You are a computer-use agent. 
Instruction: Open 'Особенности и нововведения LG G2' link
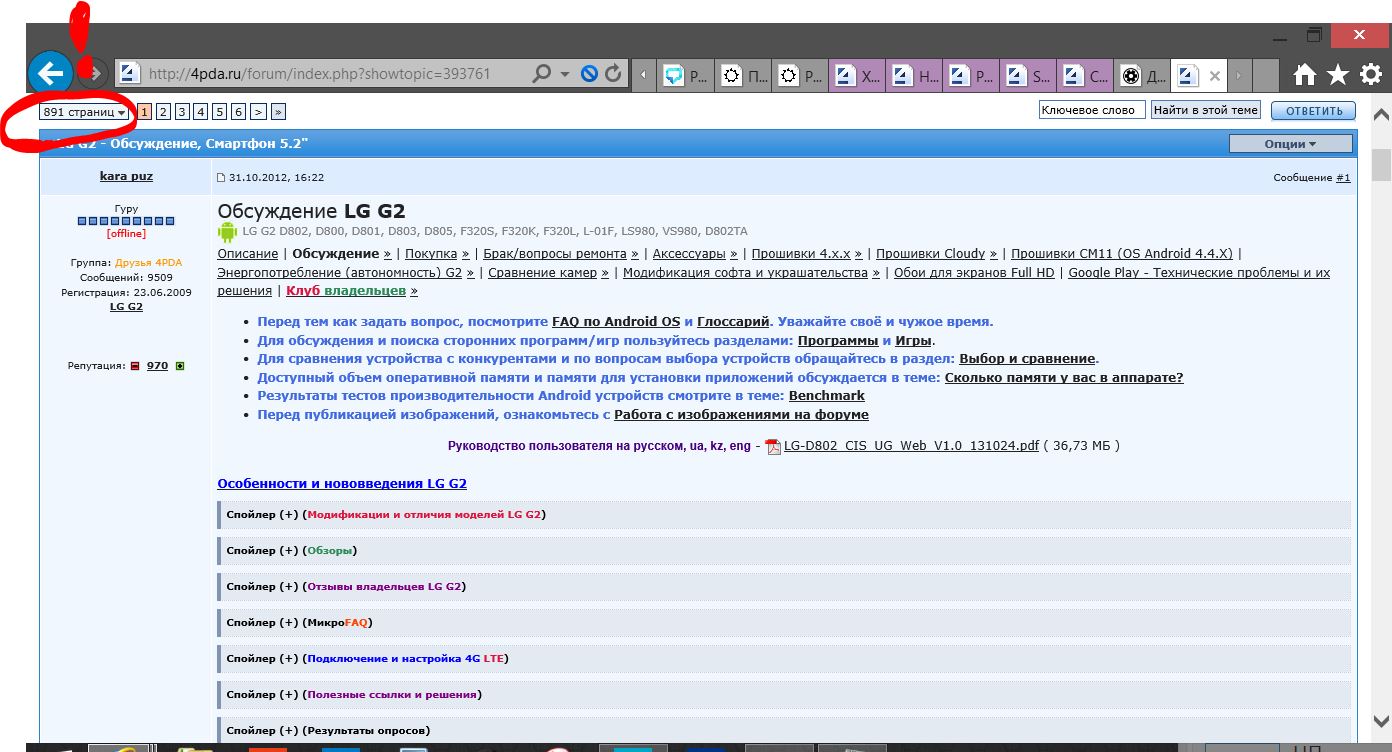342,484
